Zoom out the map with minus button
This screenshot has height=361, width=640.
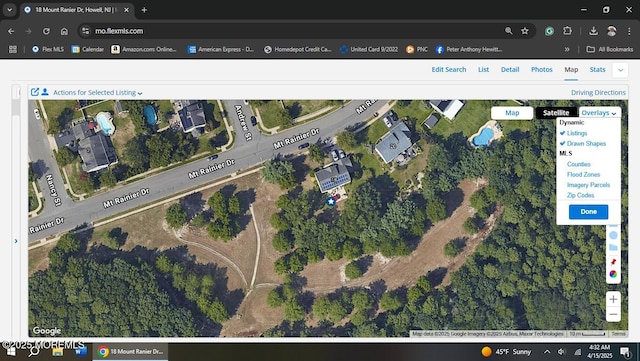pos(613,314)
